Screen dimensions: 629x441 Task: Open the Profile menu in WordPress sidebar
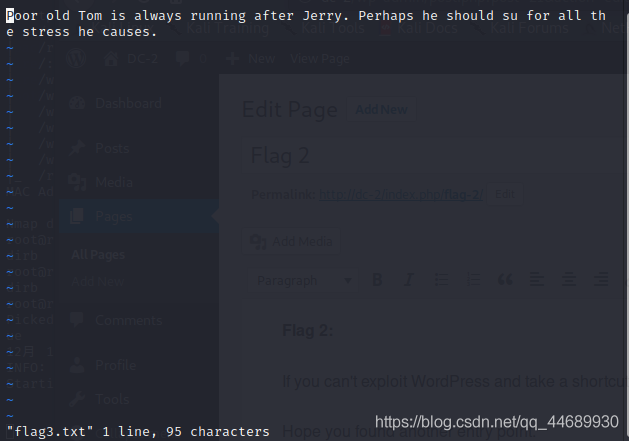tap(116, 365)
